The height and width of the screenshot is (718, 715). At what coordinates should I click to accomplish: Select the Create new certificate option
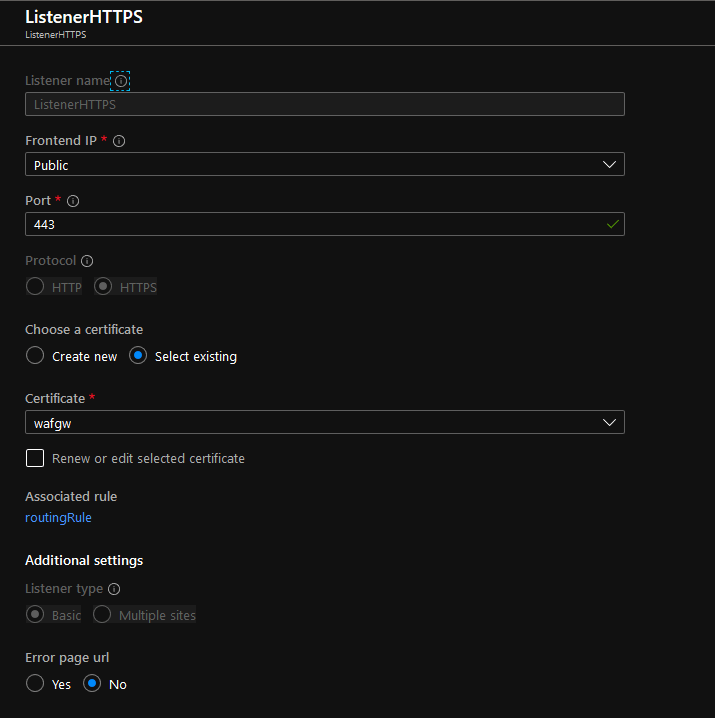point(35,356)
